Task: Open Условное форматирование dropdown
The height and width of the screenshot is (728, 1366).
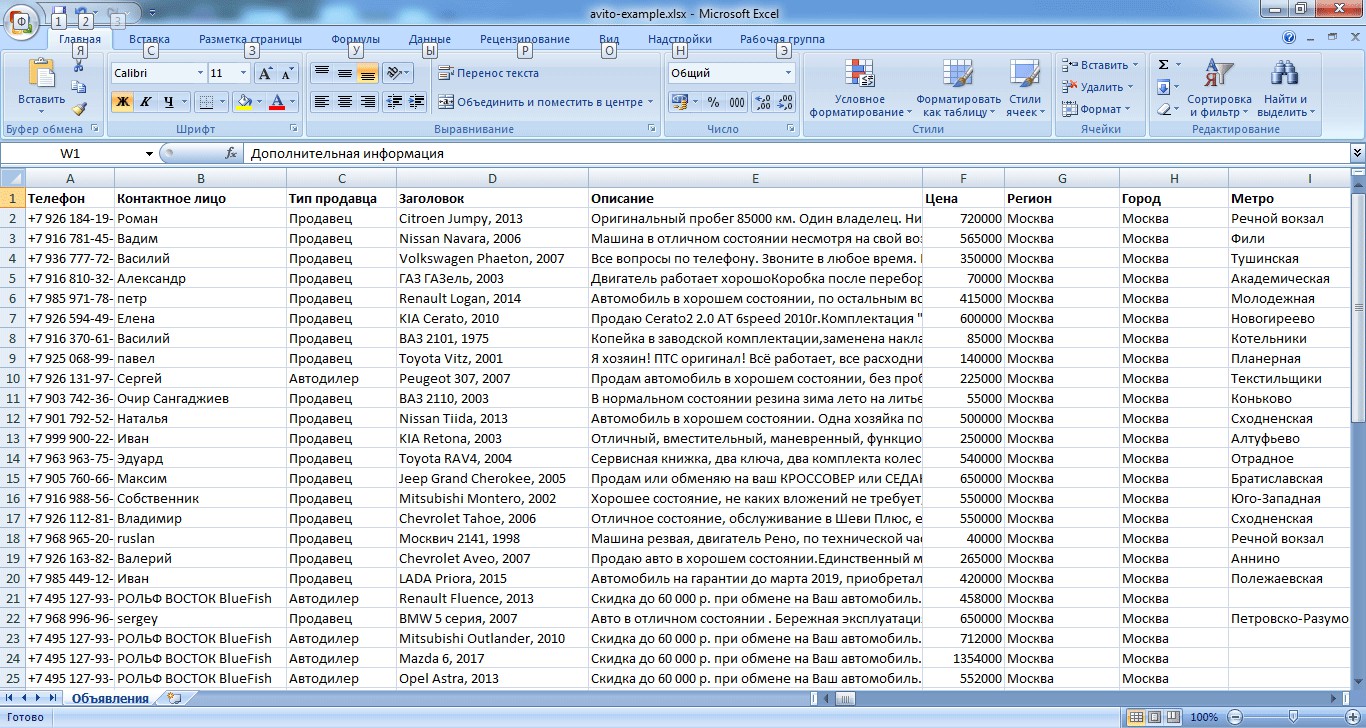Action: (x=860, y=87)
